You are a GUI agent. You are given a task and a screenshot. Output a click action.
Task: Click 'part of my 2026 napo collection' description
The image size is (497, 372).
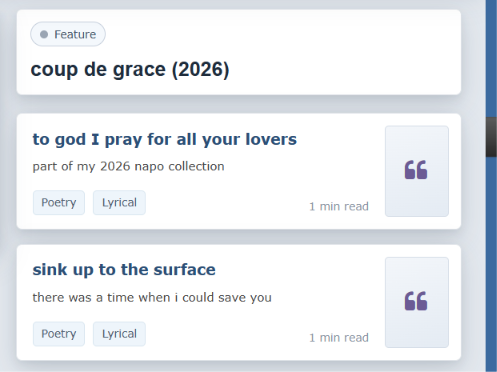coord(128,166)
